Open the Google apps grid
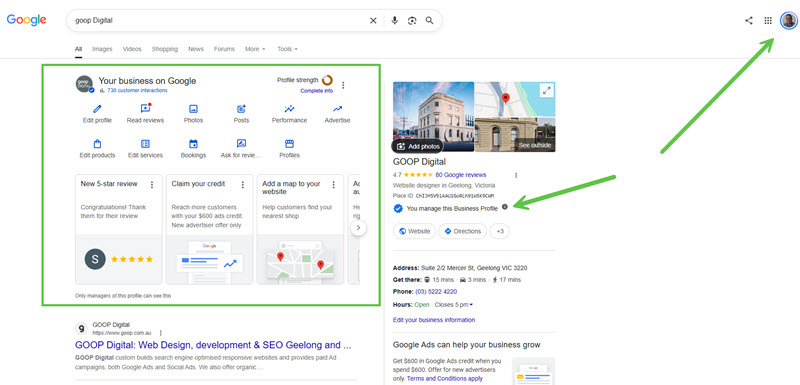Viewport: 800px width, 385px height. click(x=768, y=20)
